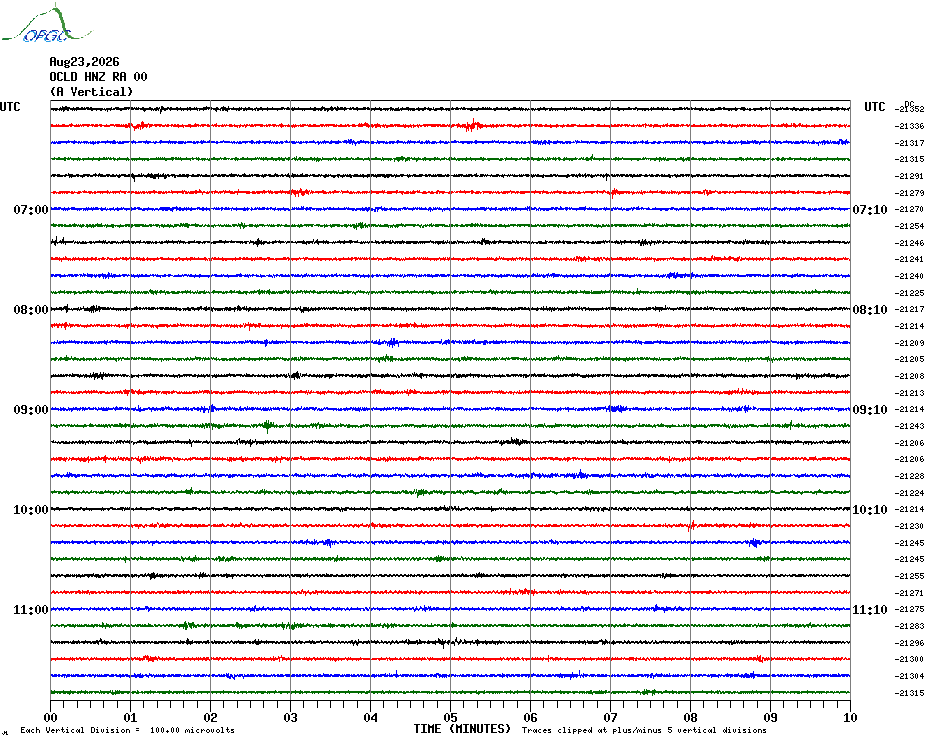Screen dimensions: 930x744
Task: Click the 04 minute tick label
Action: (371, 717)
